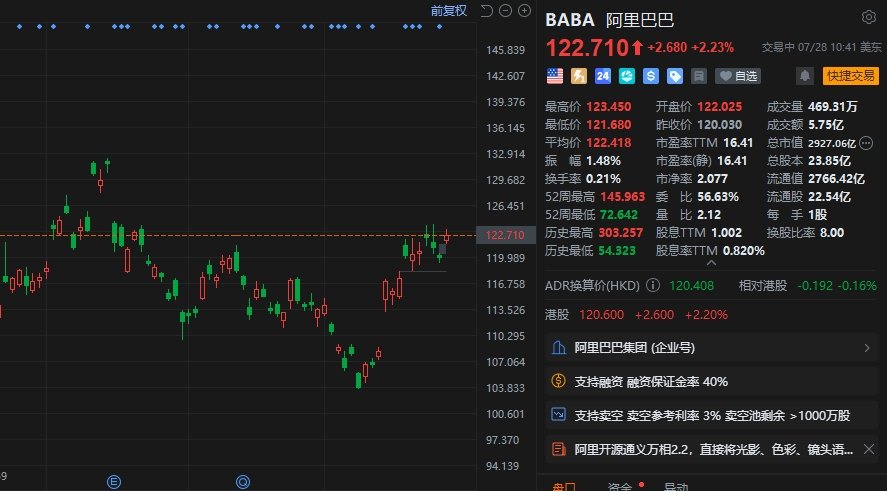The image size is (887, 491).
Task: Open 支持卖空 卖空参考利率 3% row
Action: pos(712,416)
